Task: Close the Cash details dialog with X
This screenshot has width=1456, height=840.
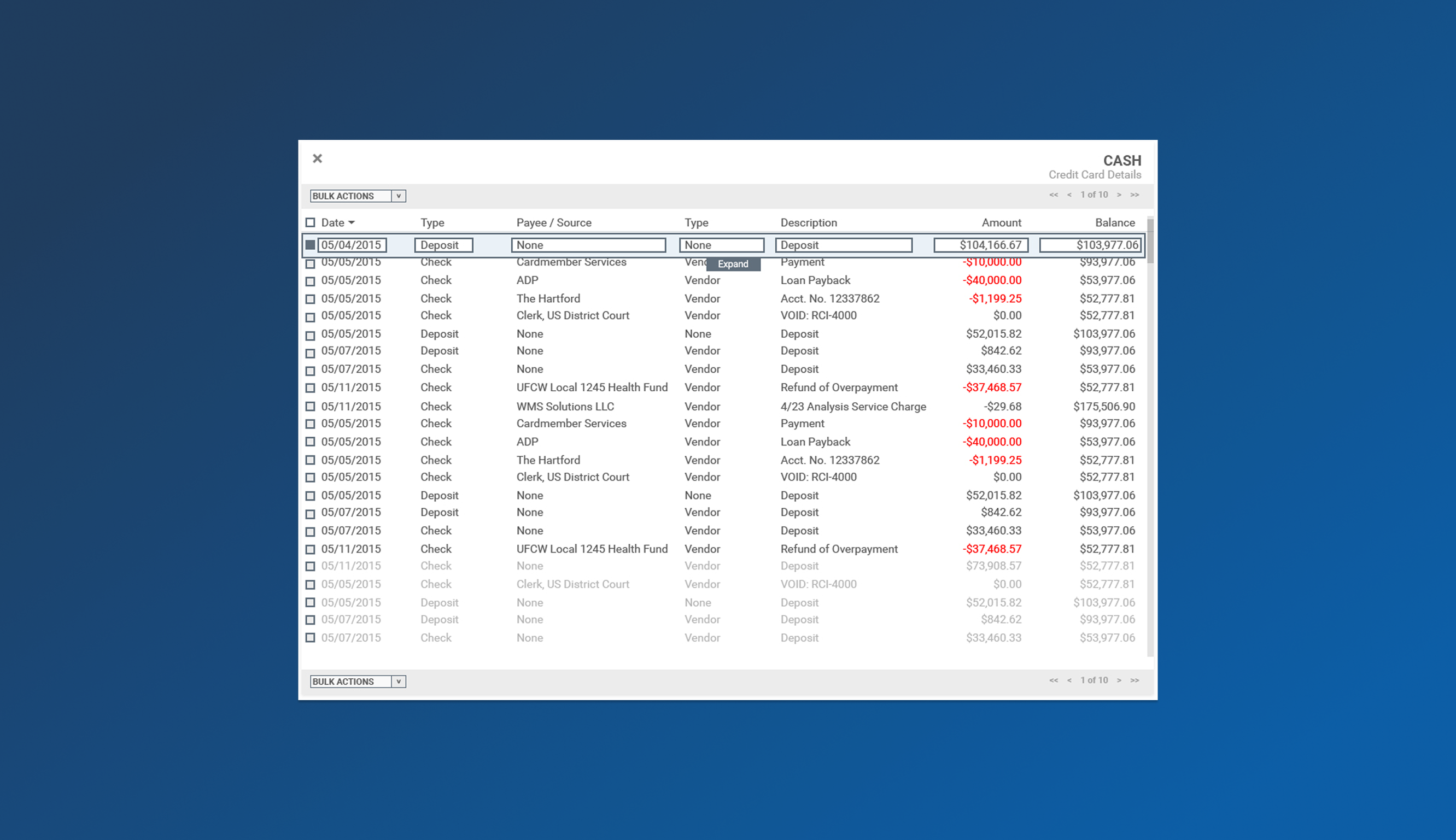Action: (318, 158)
